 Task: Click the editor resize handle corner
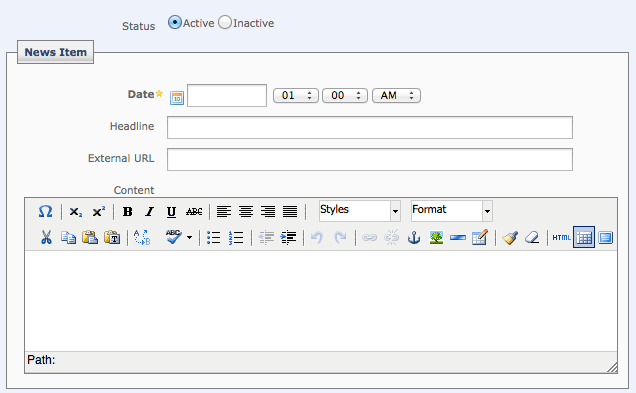tap(612, 367)
